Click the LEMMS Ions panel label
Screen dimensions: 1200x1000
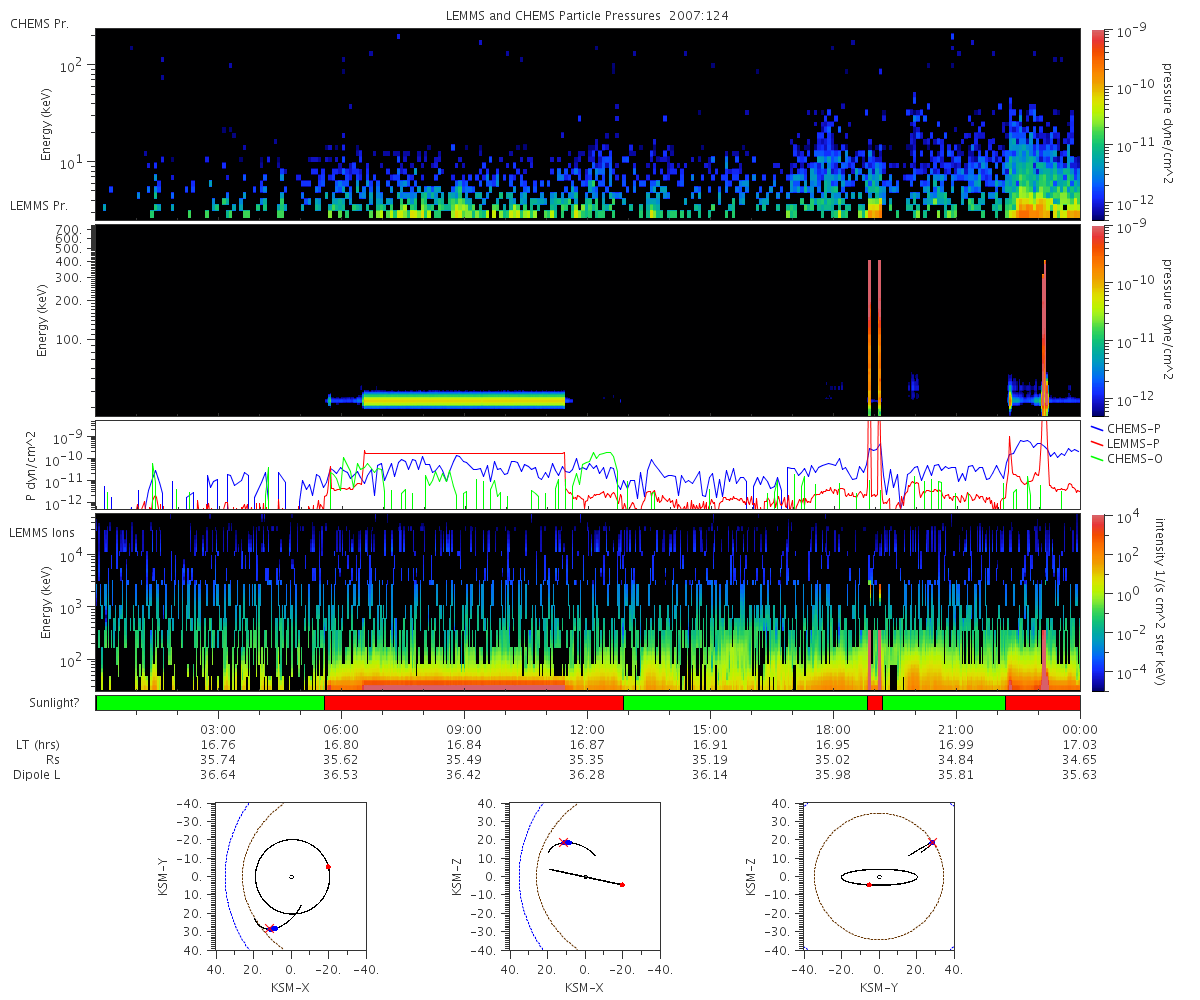click(x=41, y=532)
